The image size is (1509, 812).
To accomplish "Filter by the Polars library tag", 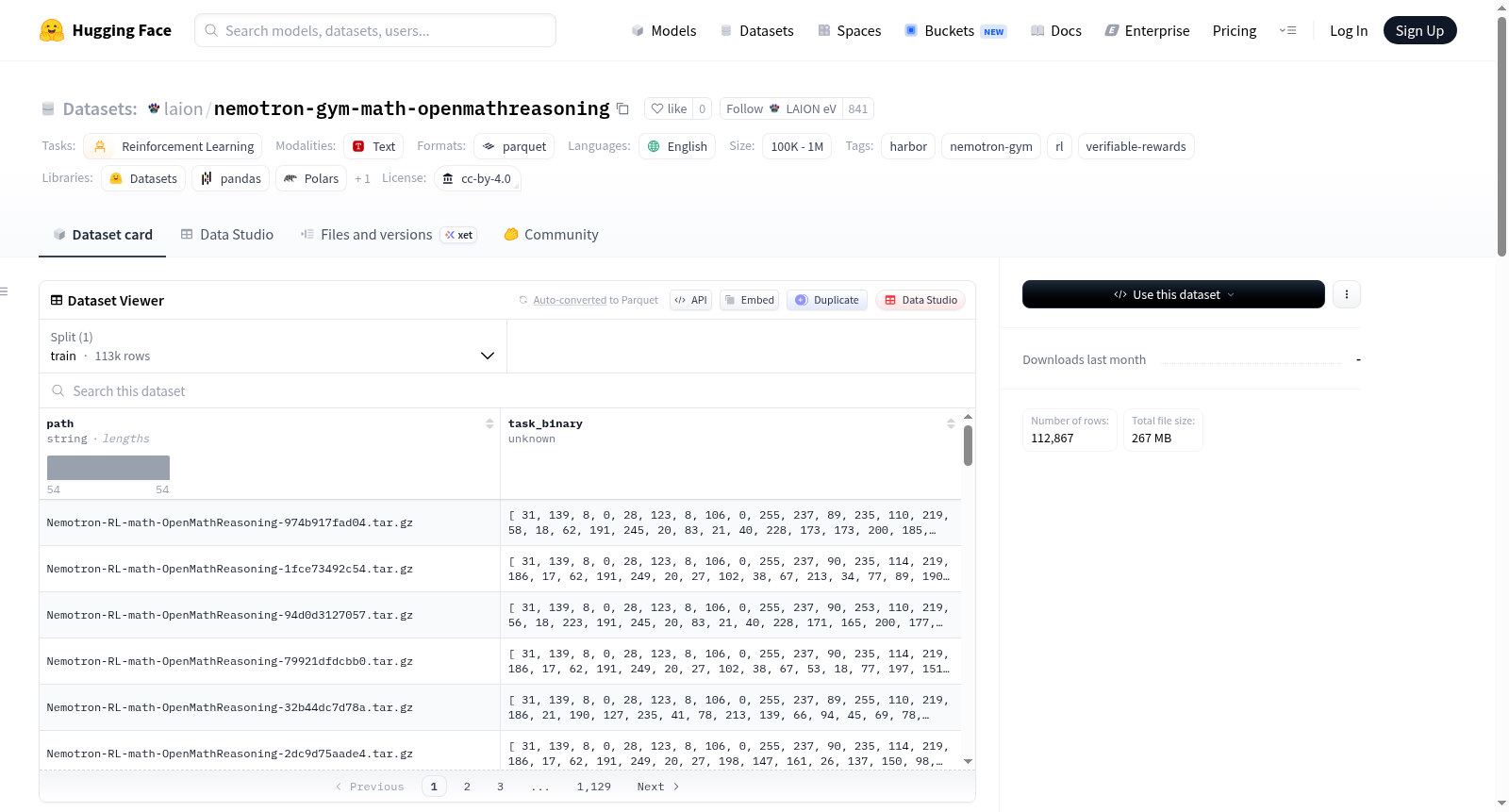I will [x=311, y=178].
